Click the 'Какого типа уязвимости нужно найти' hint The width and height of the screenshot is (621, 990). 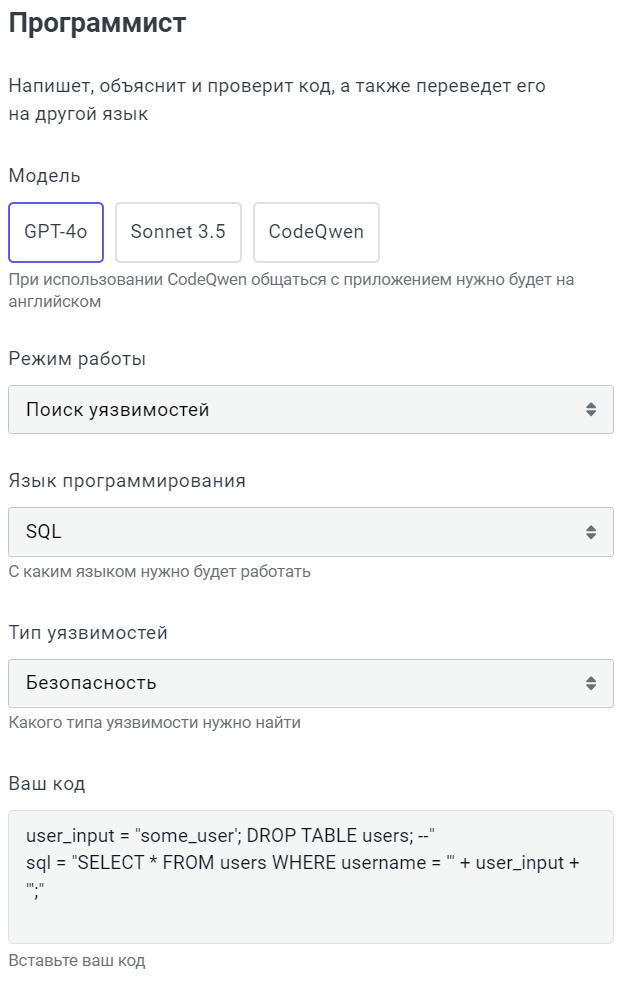click(154, 722)
